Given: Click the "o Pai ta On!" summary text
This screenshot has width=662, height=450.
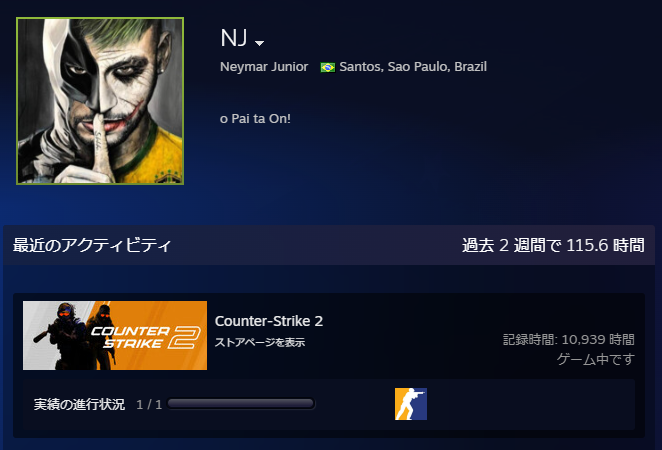Looking at the screenshot, I should pyautogui.click(x=255, y=119).
